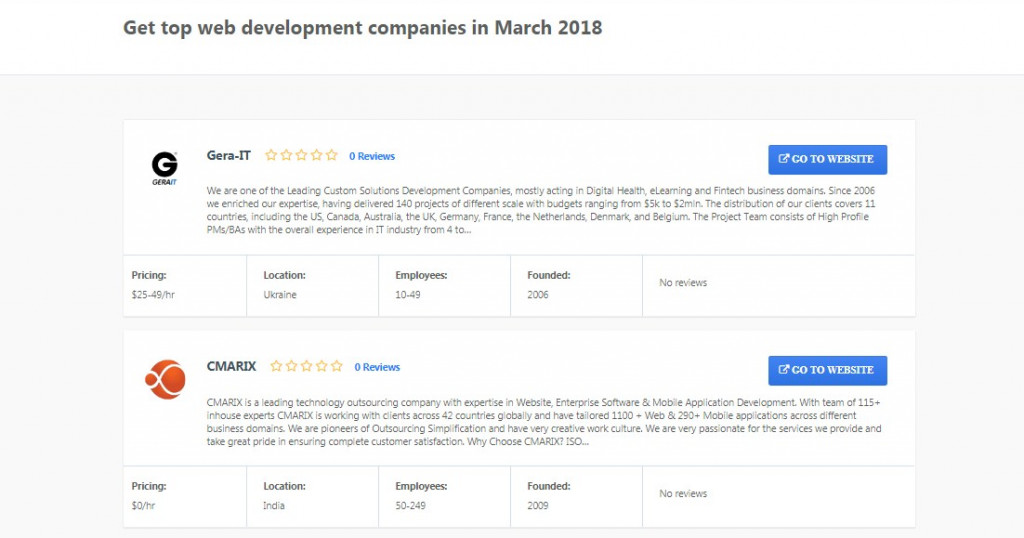Click the CMARIX orange logo
1024x538 pixels.
(165, 379)
